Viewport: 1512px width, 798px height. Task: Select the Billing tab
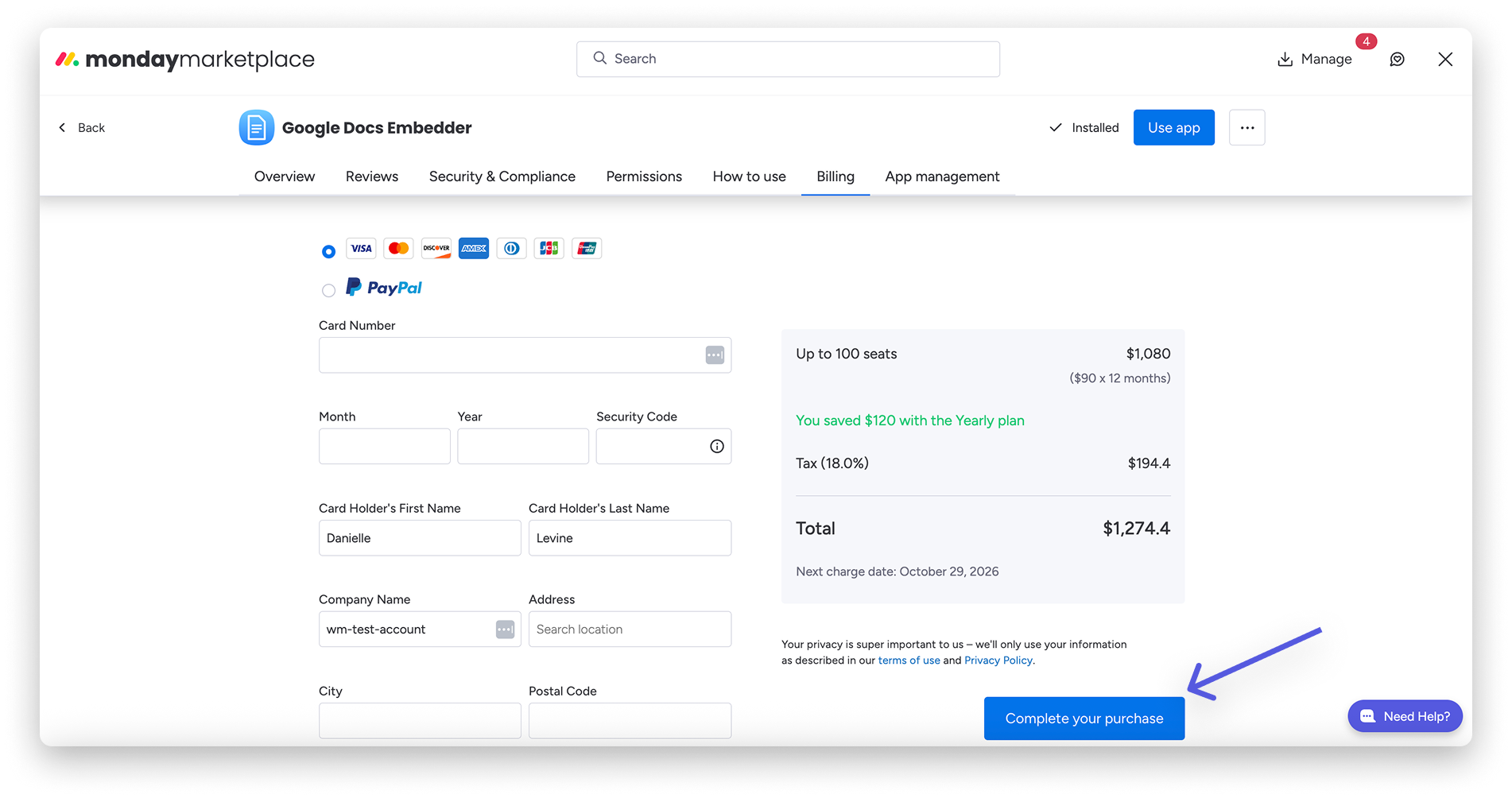835,176
